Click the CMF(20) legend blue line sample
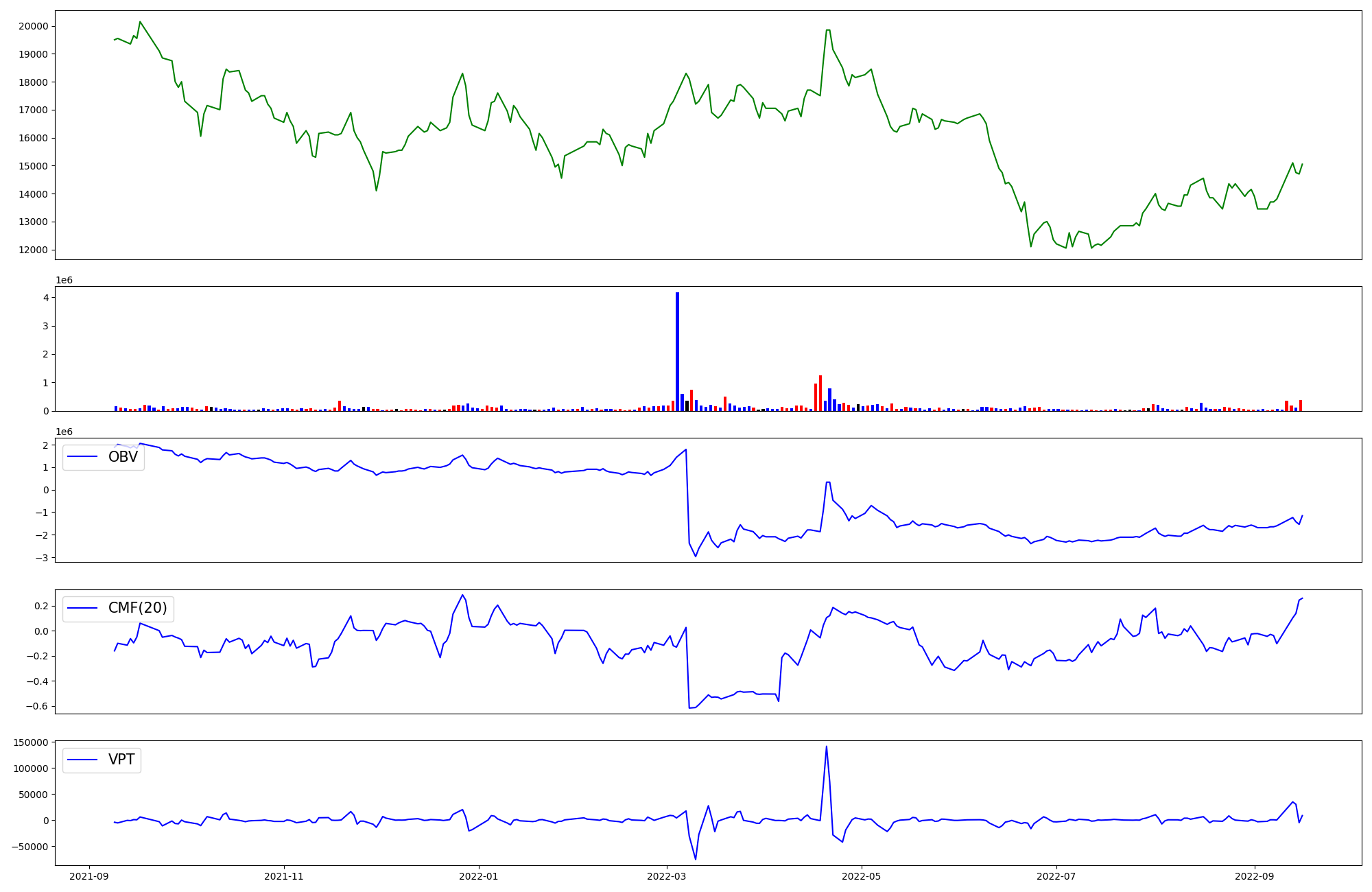The width and height of the screenshot is (1372, 892). point(82,608)
